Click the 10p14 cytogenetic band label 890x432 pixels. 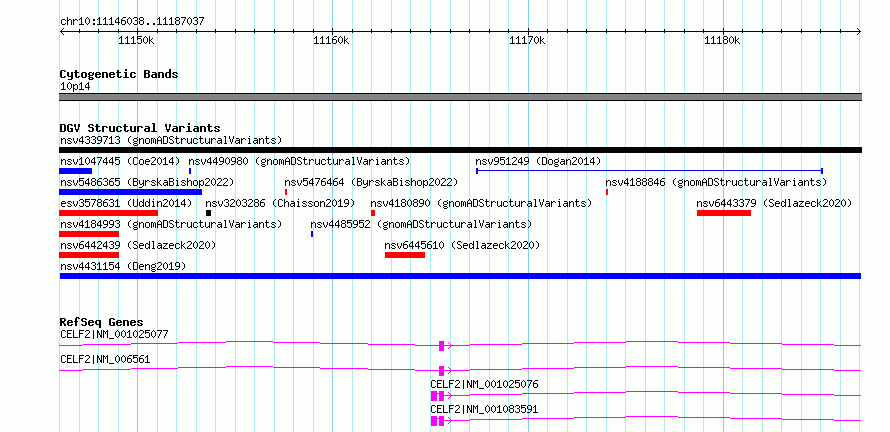(75, 87)
